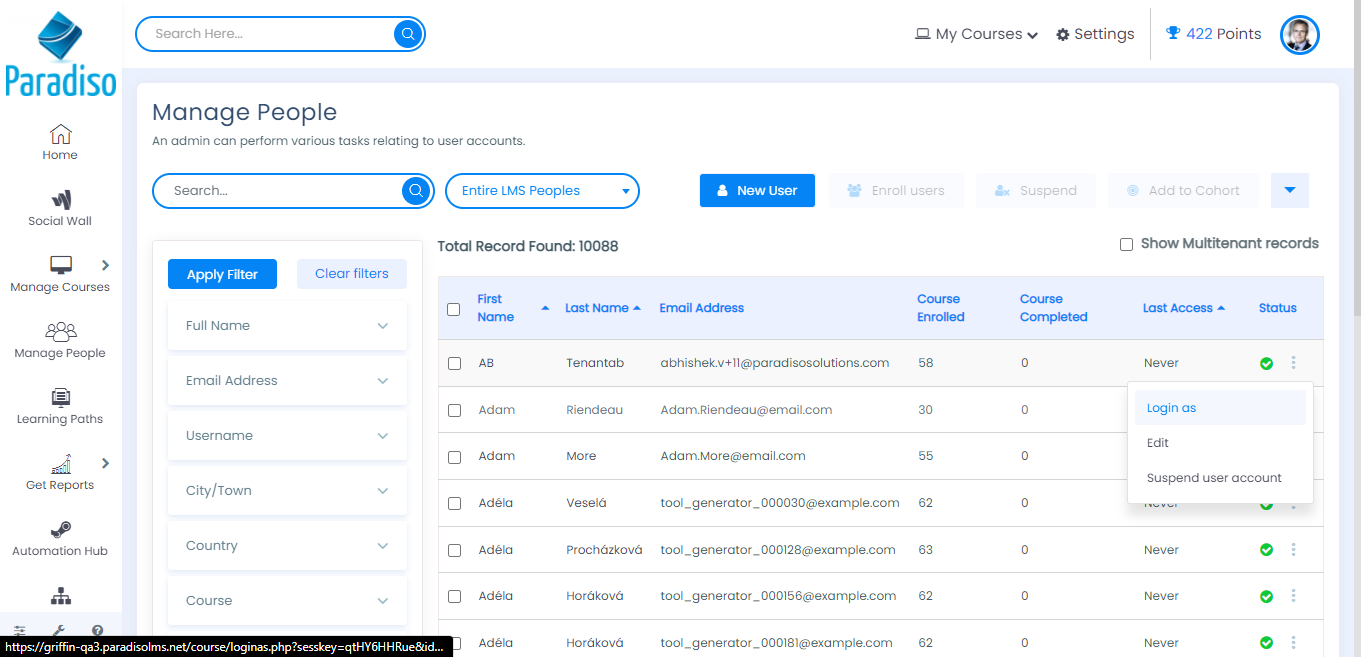Expand the Email Address filter
Viewport: 1361px width, 657px height.
287,381
